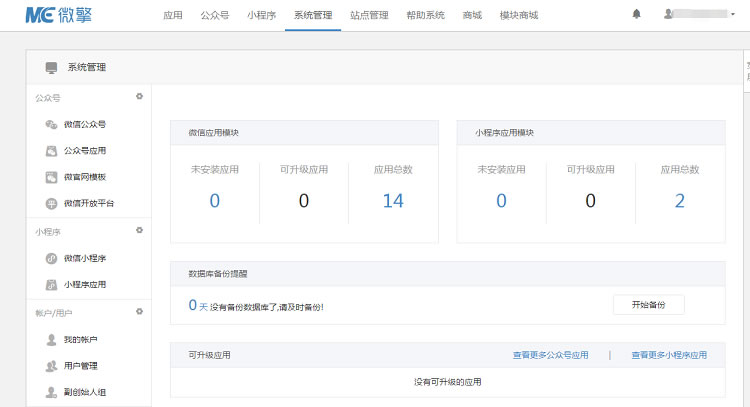Click the person icon beside 我的帐户
Image resolution: width=750 pixels, height=407 pixels.
tap(51, 340)
